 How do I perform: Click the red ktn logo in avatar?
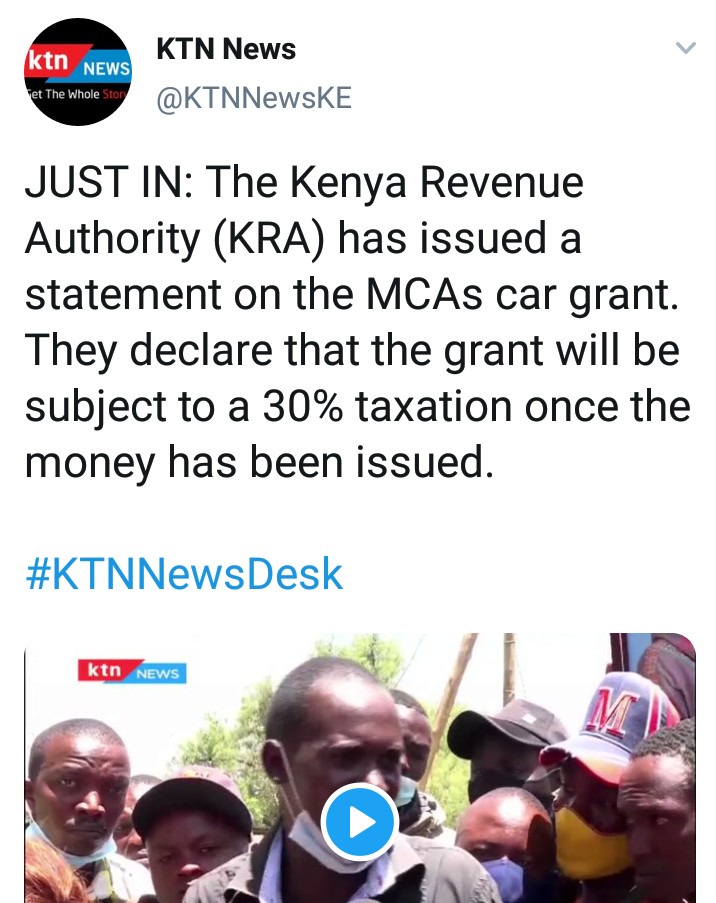(50, 60)
